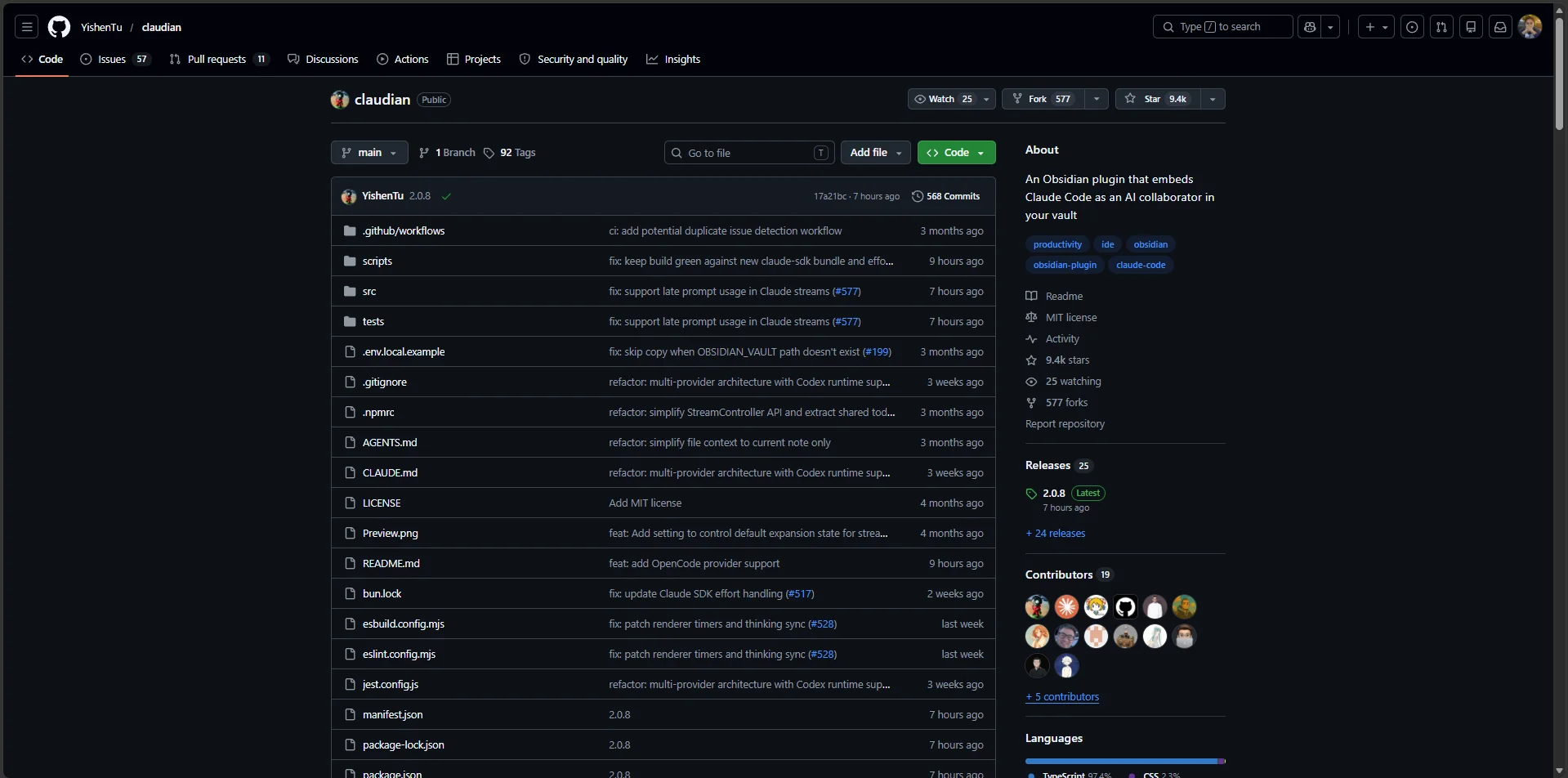The image size is (1568, 778).
Task: Switch to the Actions tab
Action: coord(403,59)
